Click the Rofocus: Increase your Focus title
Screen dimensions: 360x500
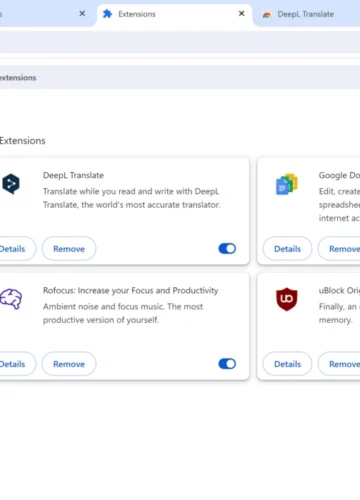click(x=131, y=290)
